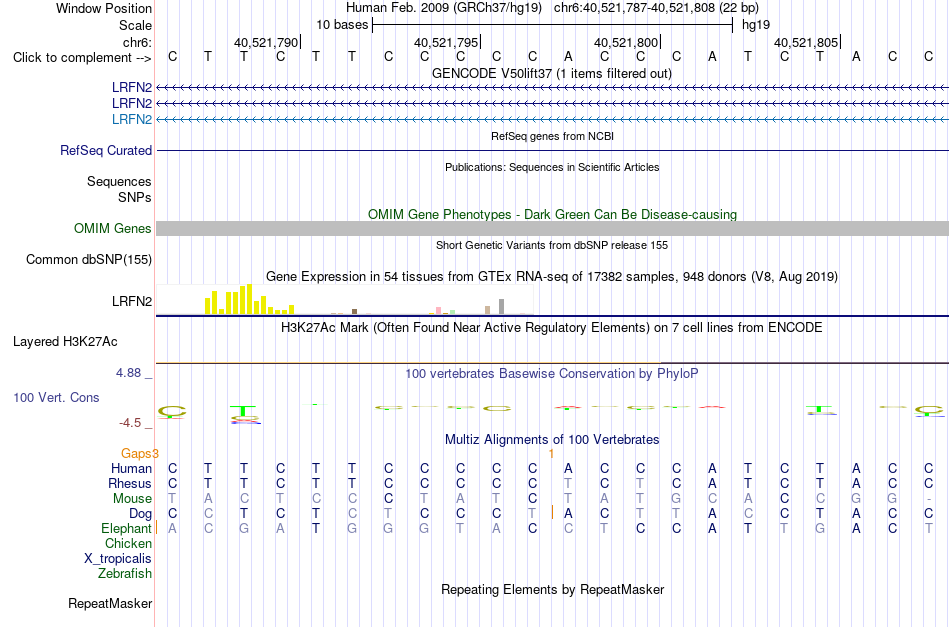This screenshot has width=950, height=627.
Task: Open the 100 Vert. Cons track label
Action: click(56, 397)
